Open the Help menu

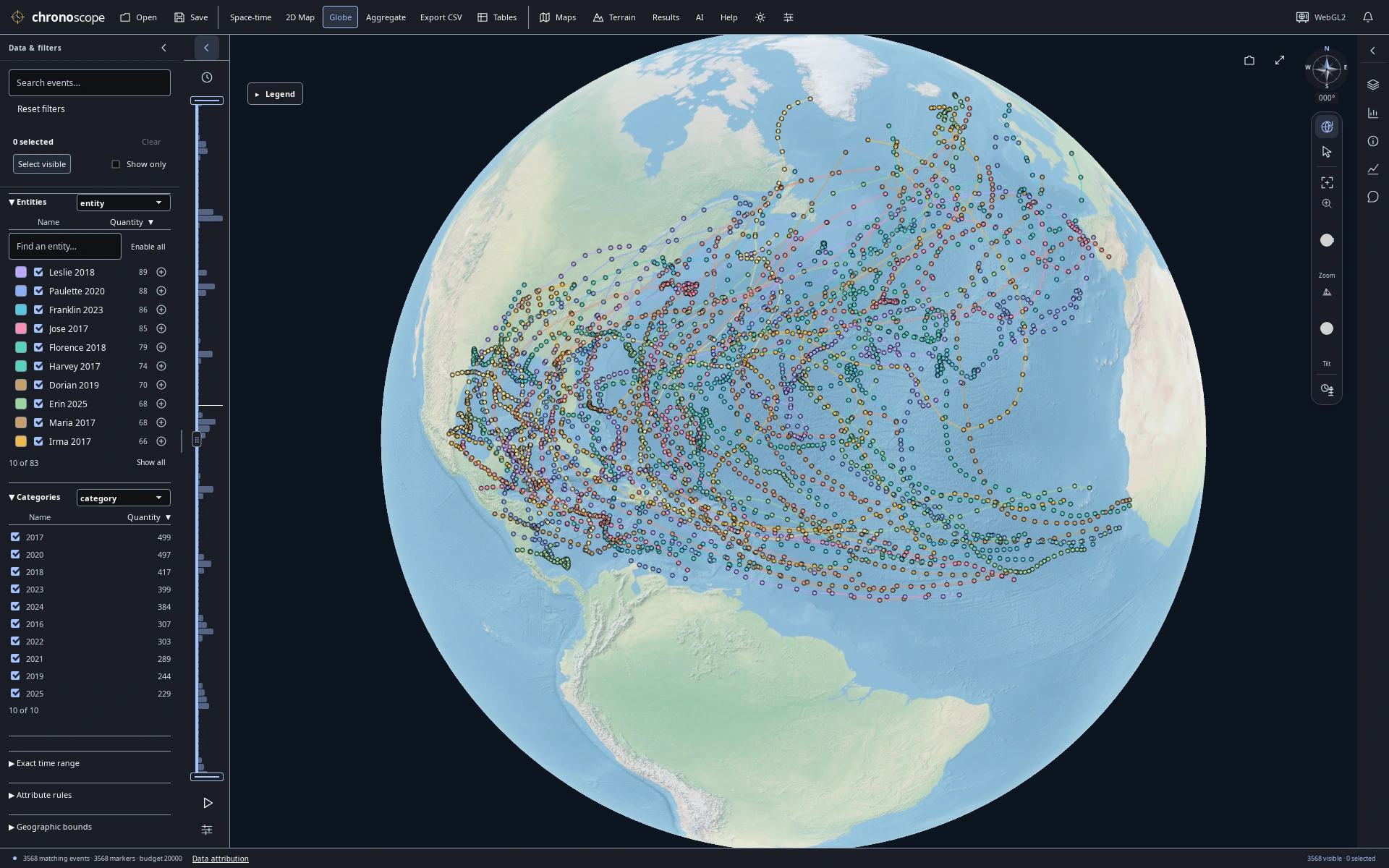point(729,17)
